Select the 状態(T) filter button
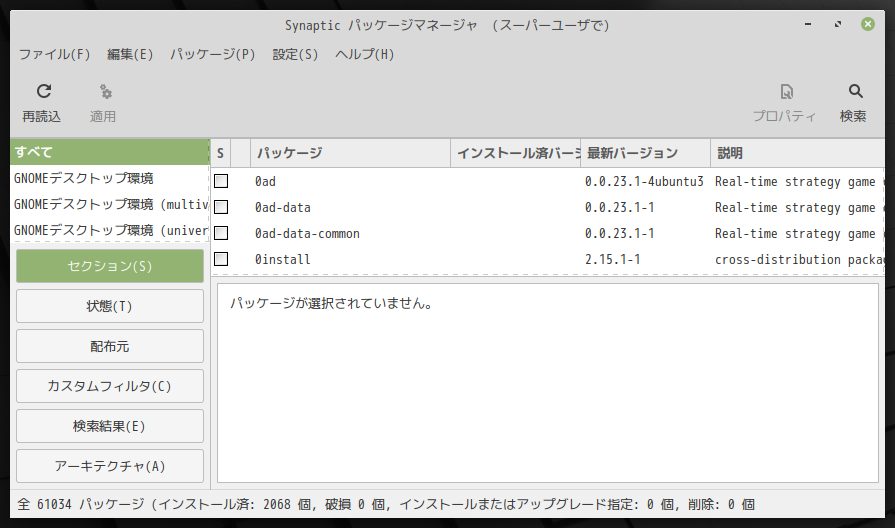 pyautogui.click(x=110, y=306)
